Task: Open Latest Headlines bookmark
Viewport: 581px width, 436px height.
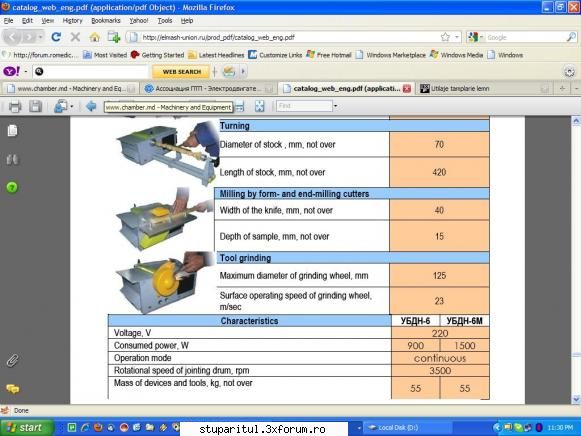Action: click(x=216, y=55)
